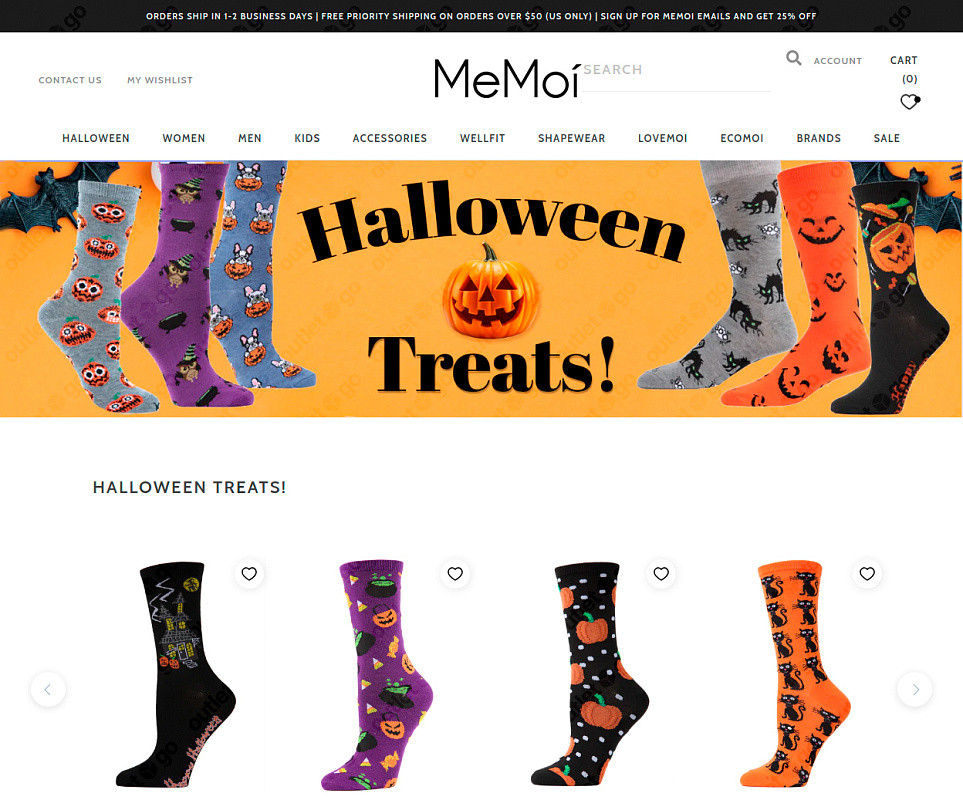The height and width of the screenshot is (800, 963).
Task: Click the MeMoi logo
Action: (506, 78)
